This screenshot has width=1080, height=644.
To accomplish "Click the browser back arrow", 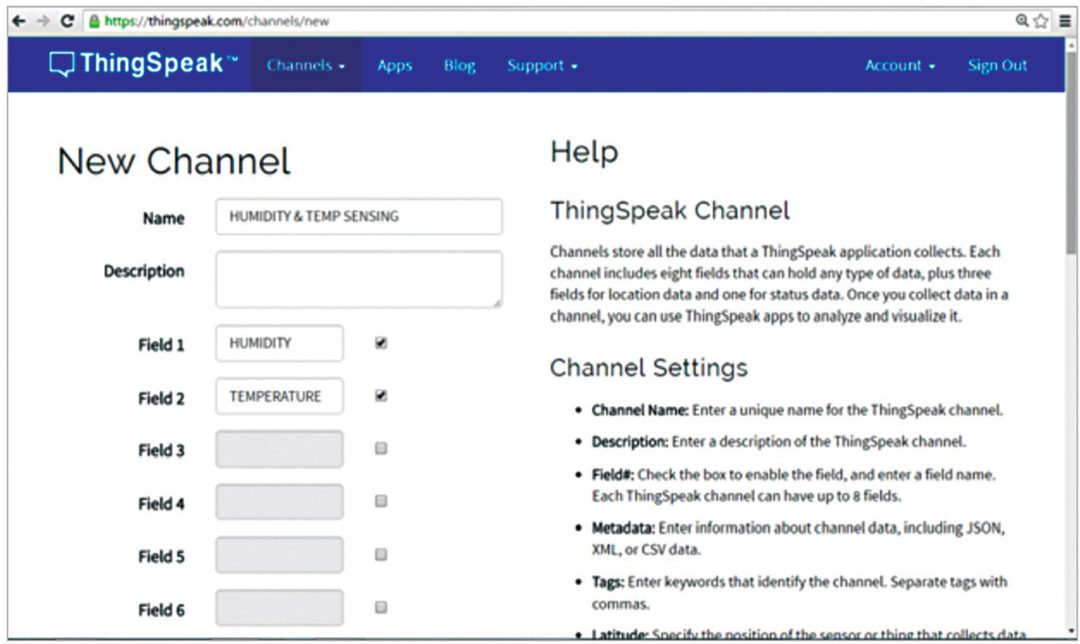I will tap(18, 20).
